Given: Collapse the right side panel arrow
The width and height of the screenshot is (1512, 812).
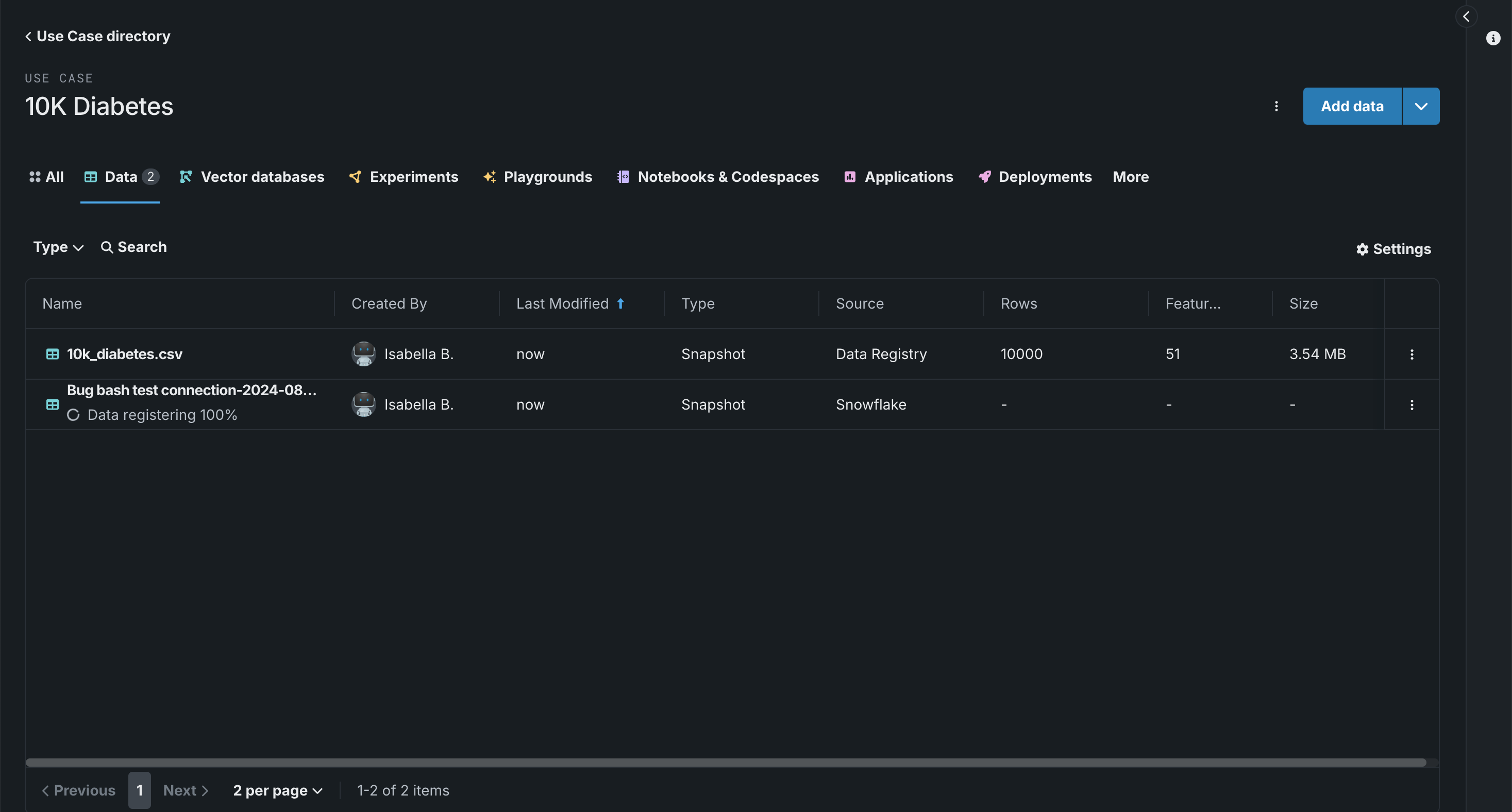Looking at the screenshot, I should pyautogui.click(x=1466, y=16).
